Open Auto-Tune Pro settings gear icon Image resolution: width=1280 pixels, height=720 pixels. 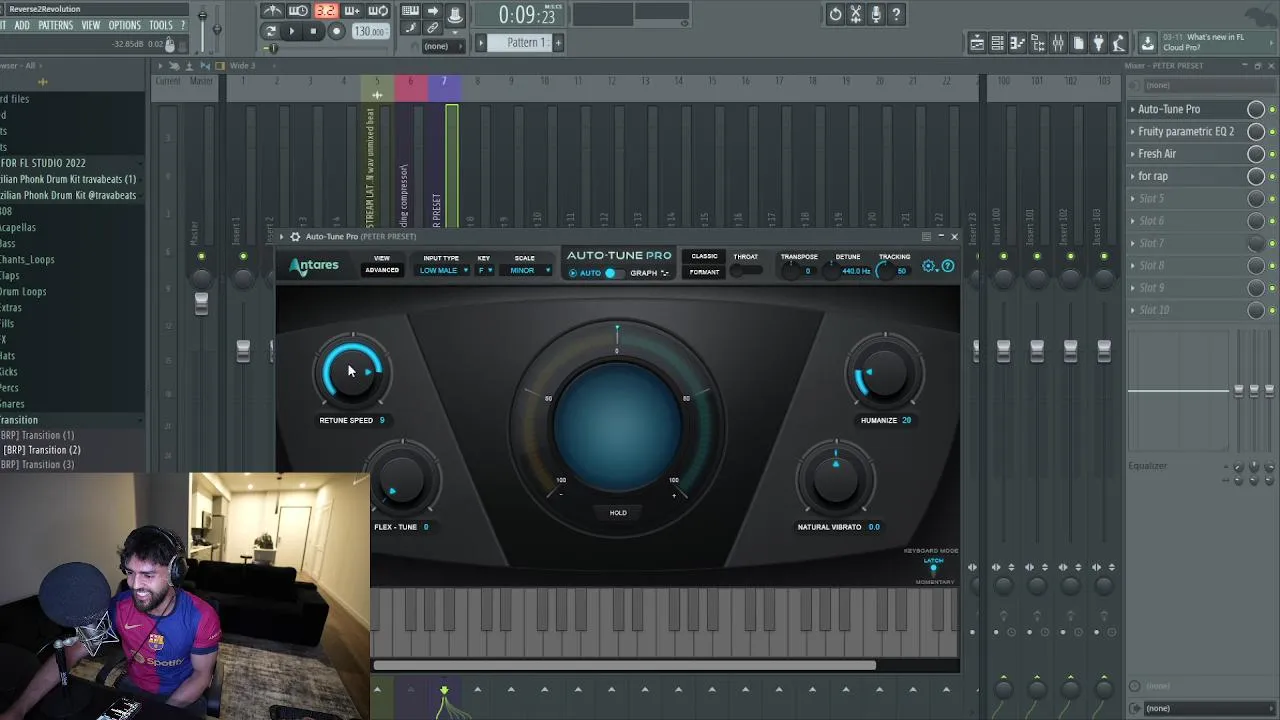pos(929,266)
